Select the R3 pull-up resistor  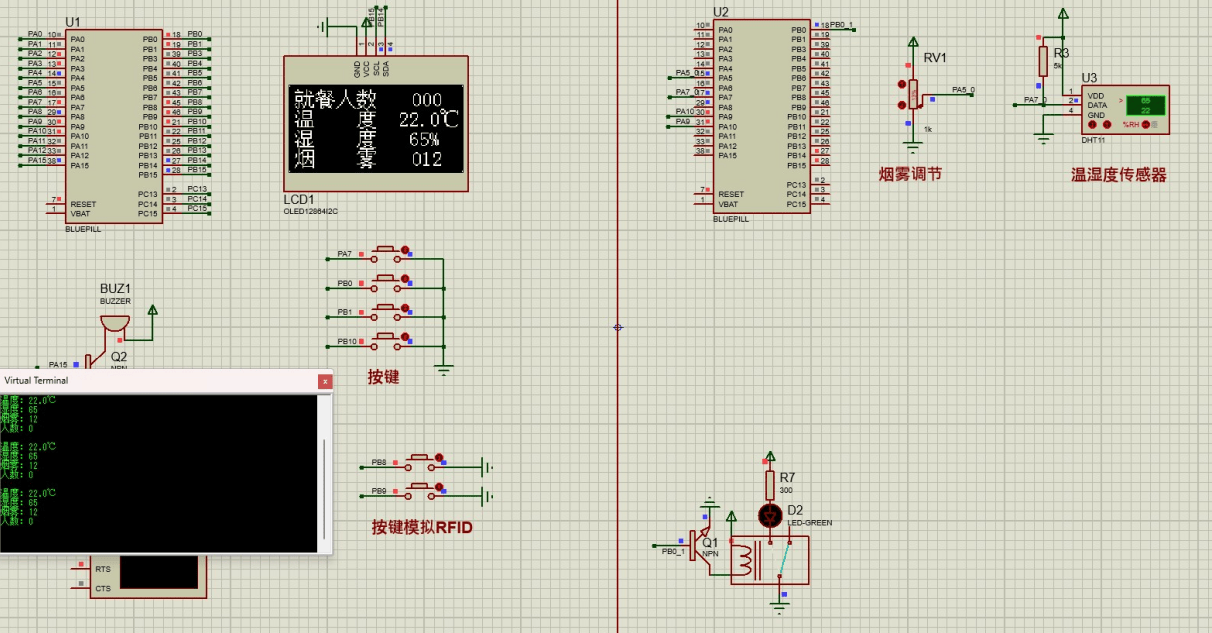(x=1043, y=59)
